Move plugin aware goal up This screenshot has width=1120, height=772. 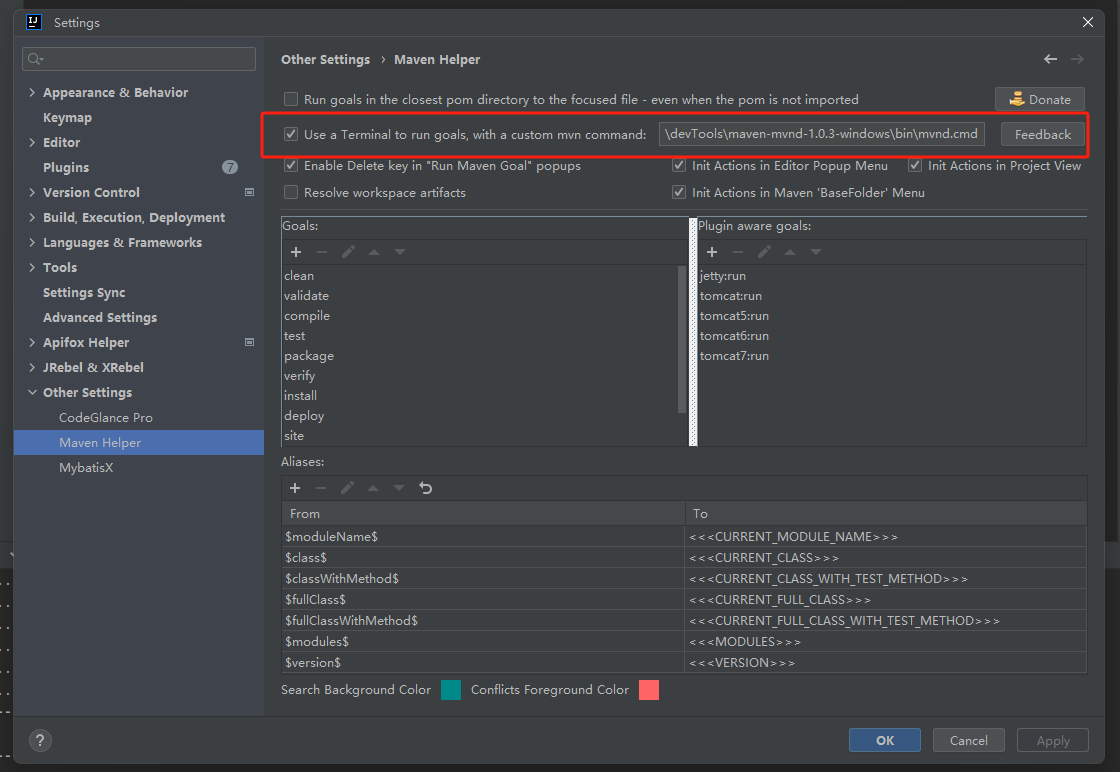point(790,252)
